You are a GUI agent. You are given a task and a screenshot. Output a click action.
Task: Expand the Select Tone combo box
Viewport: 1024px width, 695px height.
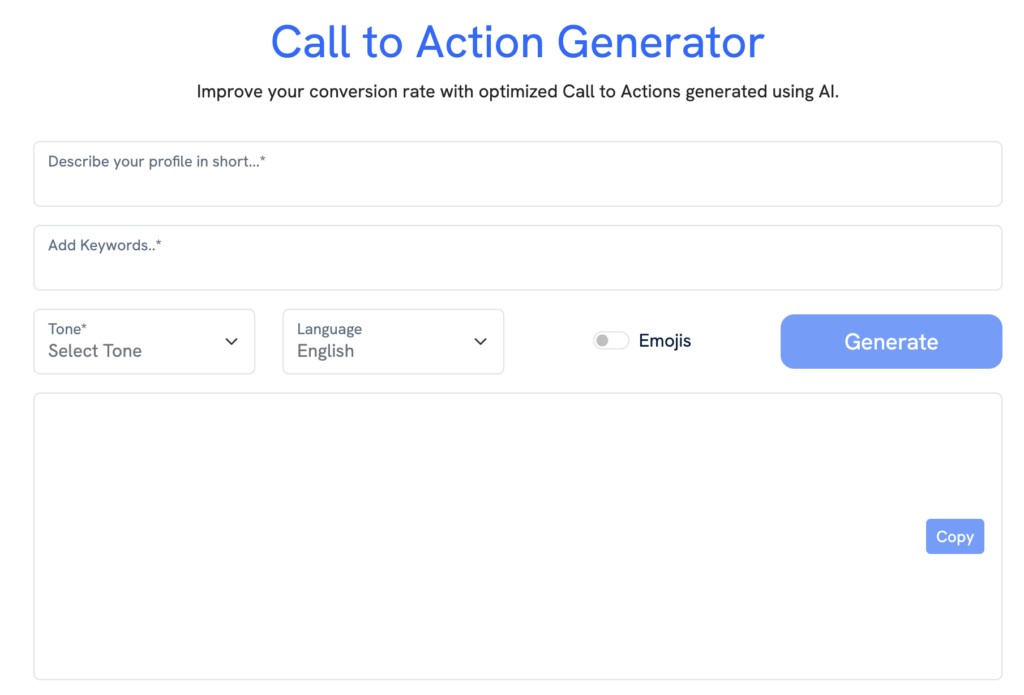click(144, 341)
